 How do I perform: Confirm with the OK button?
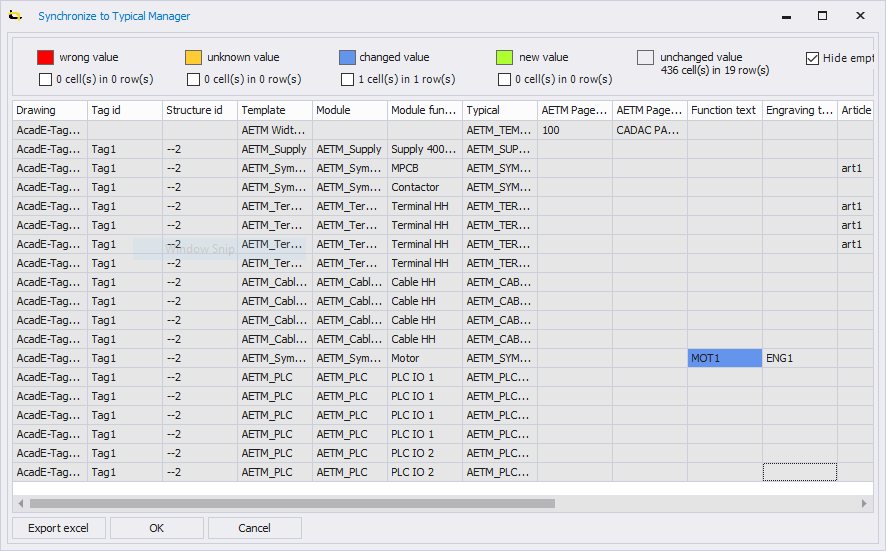[x=156, y=528]
